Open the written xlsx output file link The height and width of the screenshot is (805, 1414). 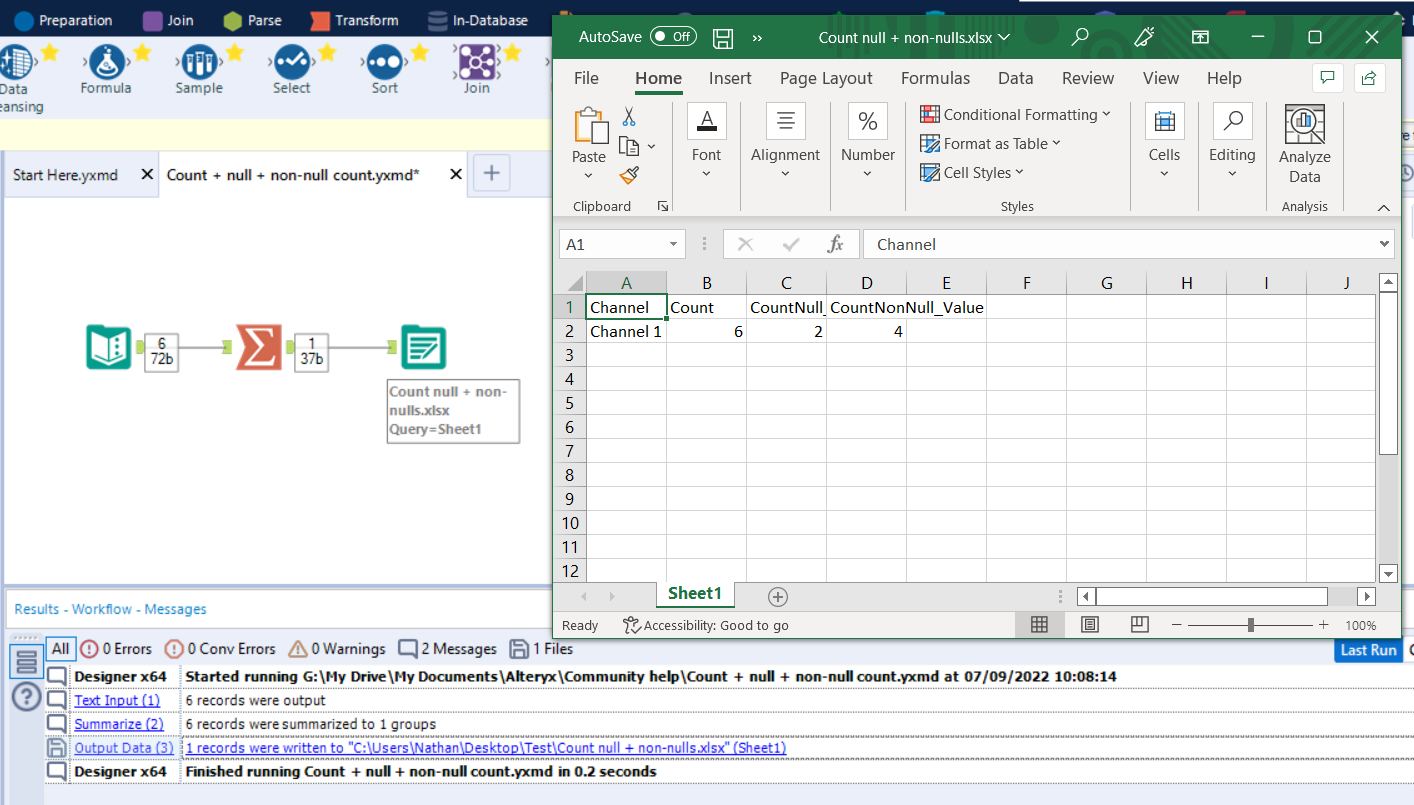[486, 748]
